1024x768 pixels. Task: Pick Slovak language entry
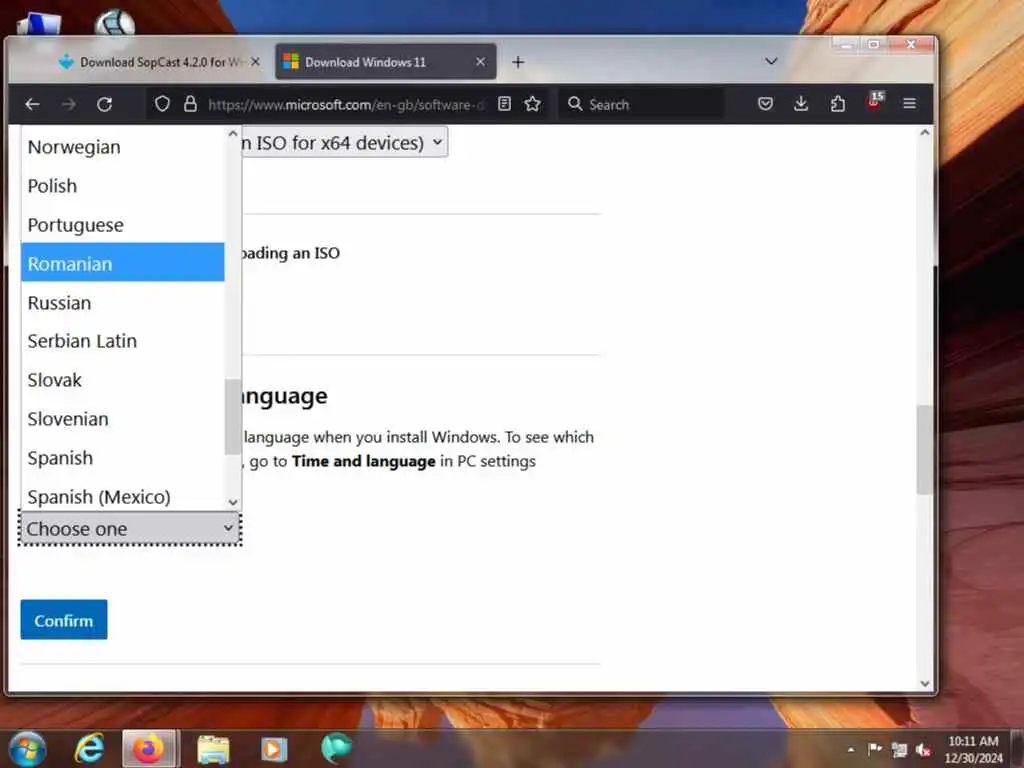(x=123, y=380)
